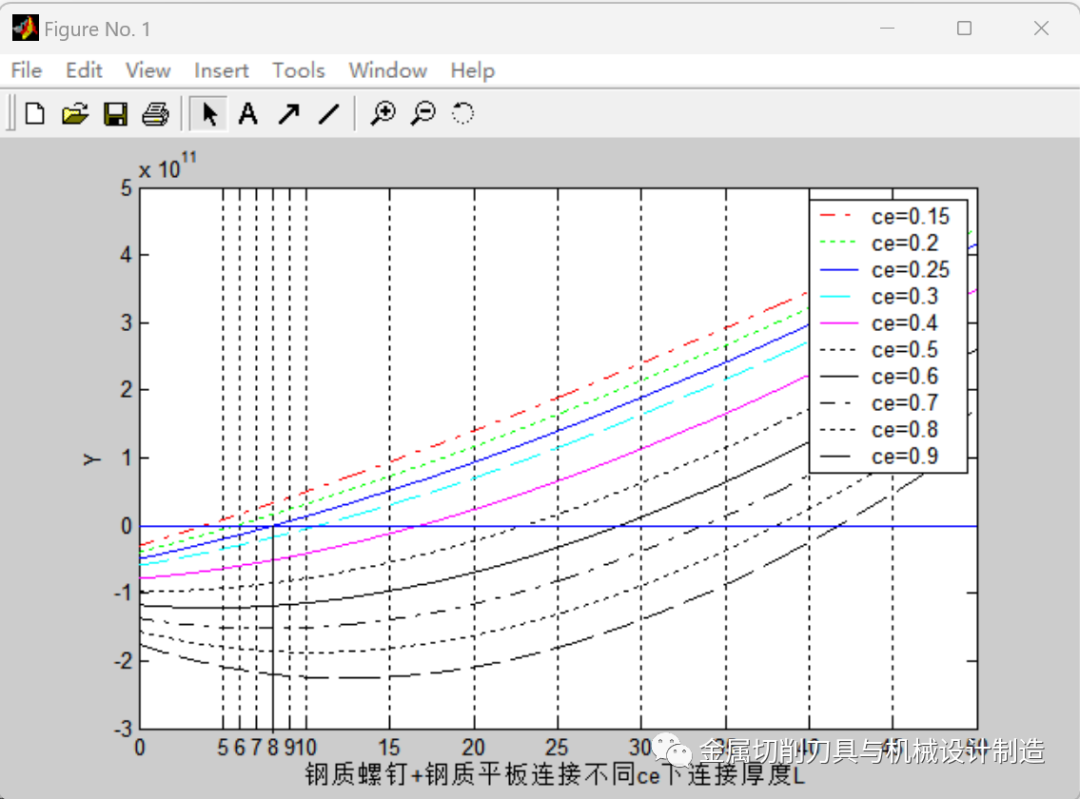Screen dimensions: 1080x799
Task: Open the File menu
Action: pos(26,70)
